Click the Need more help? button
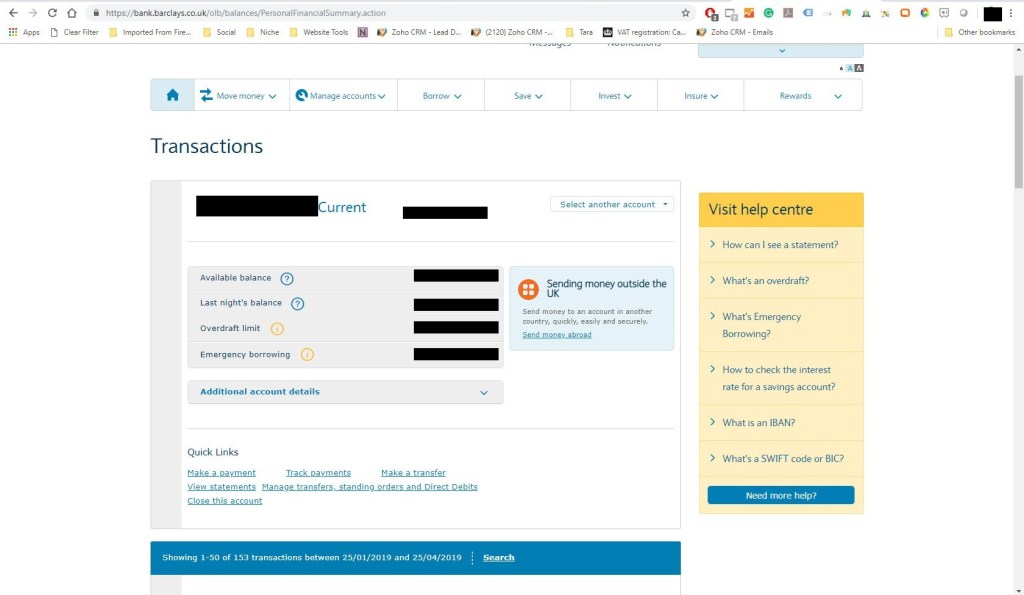1024x595 pixels. pos(780,495)
